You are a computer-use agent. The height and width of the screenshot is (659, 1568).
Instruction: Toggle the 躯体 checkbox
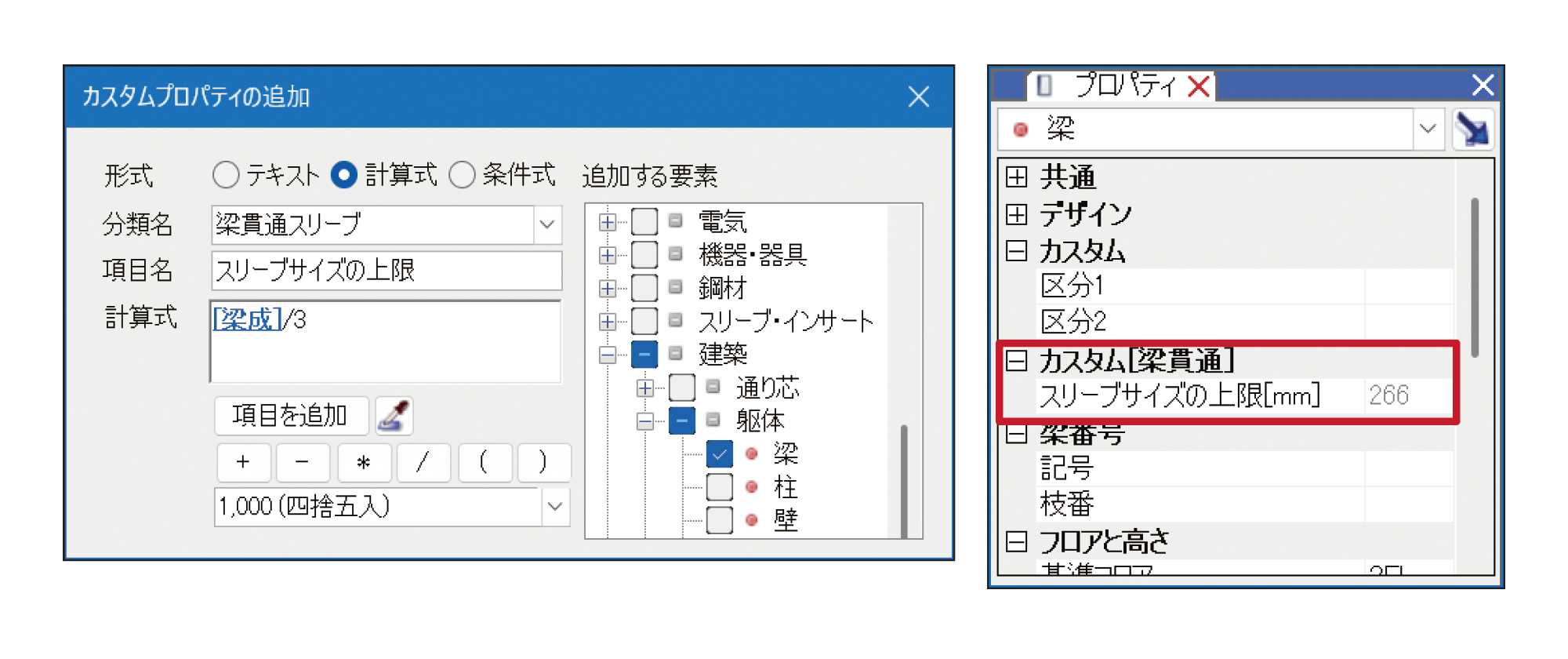(x=682, y=421)
